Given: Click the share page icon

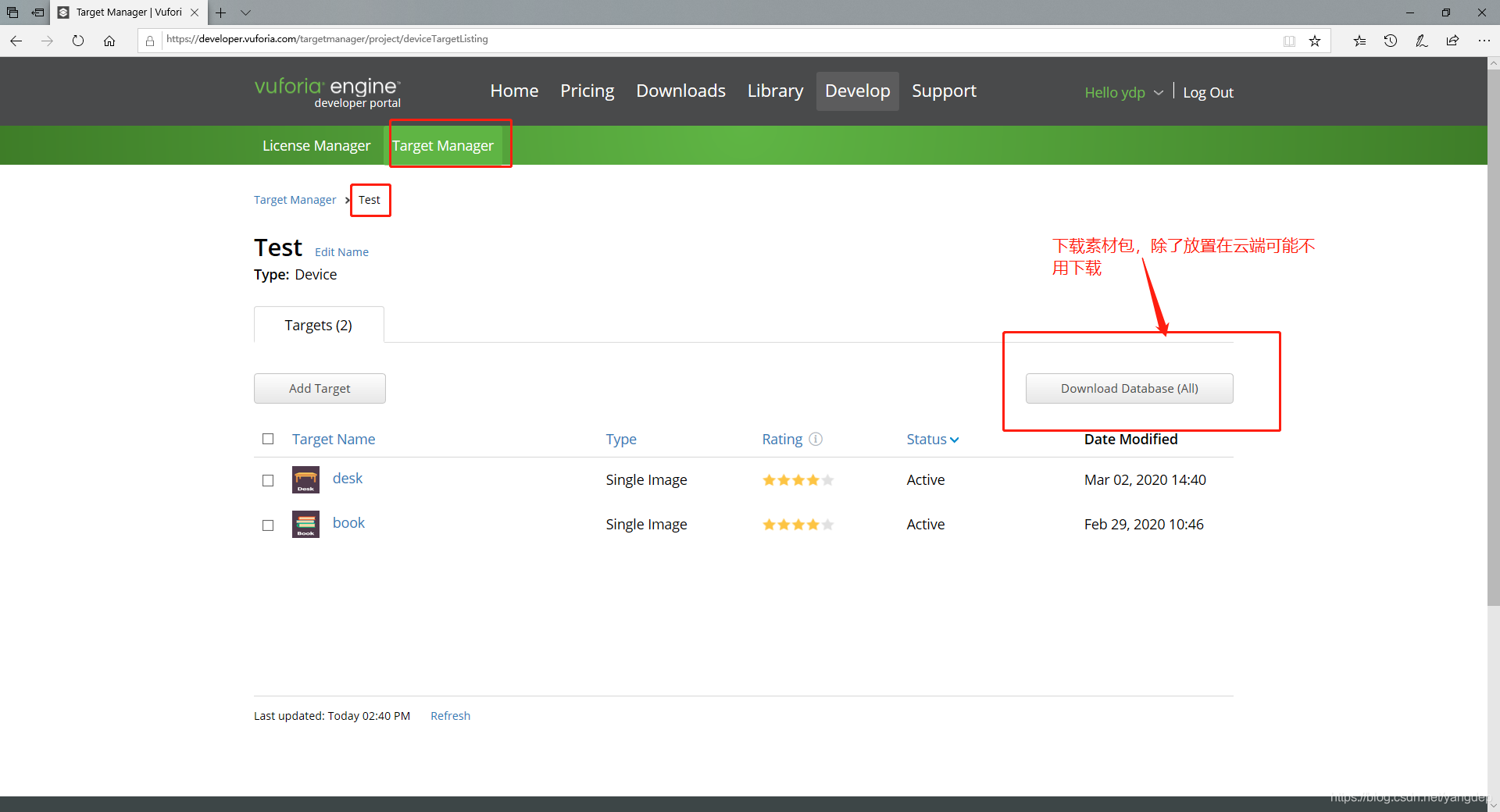Looking at the screenshot, I should point(1452,41).
